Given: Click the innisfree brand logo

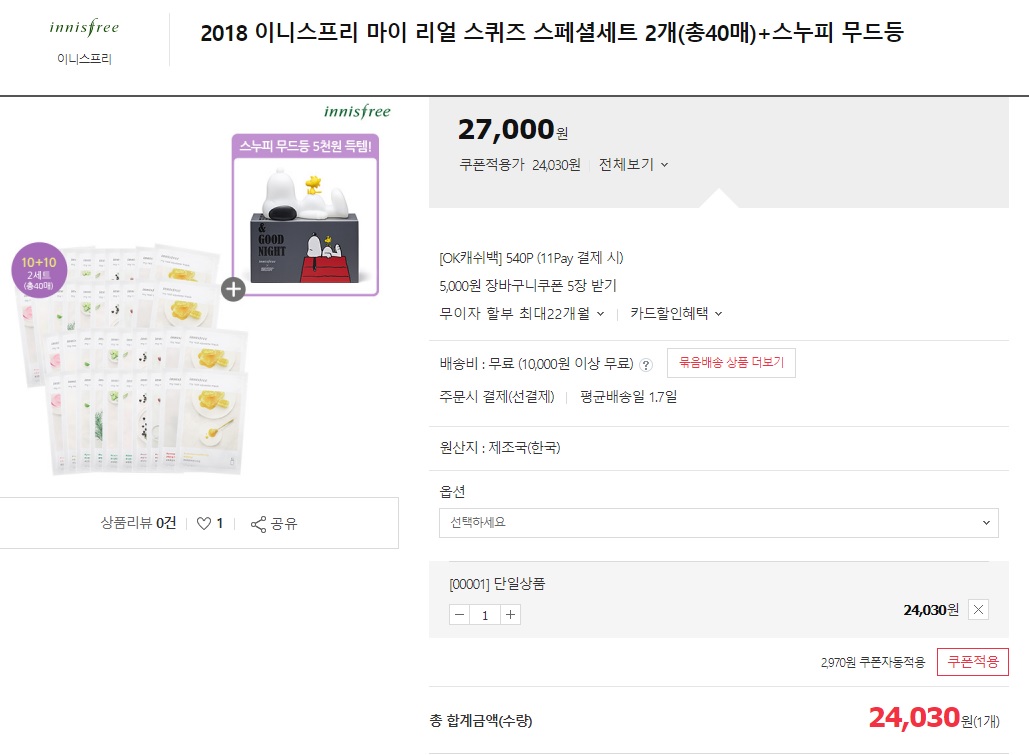Looking at the screenshot, I should click(84, 27).
